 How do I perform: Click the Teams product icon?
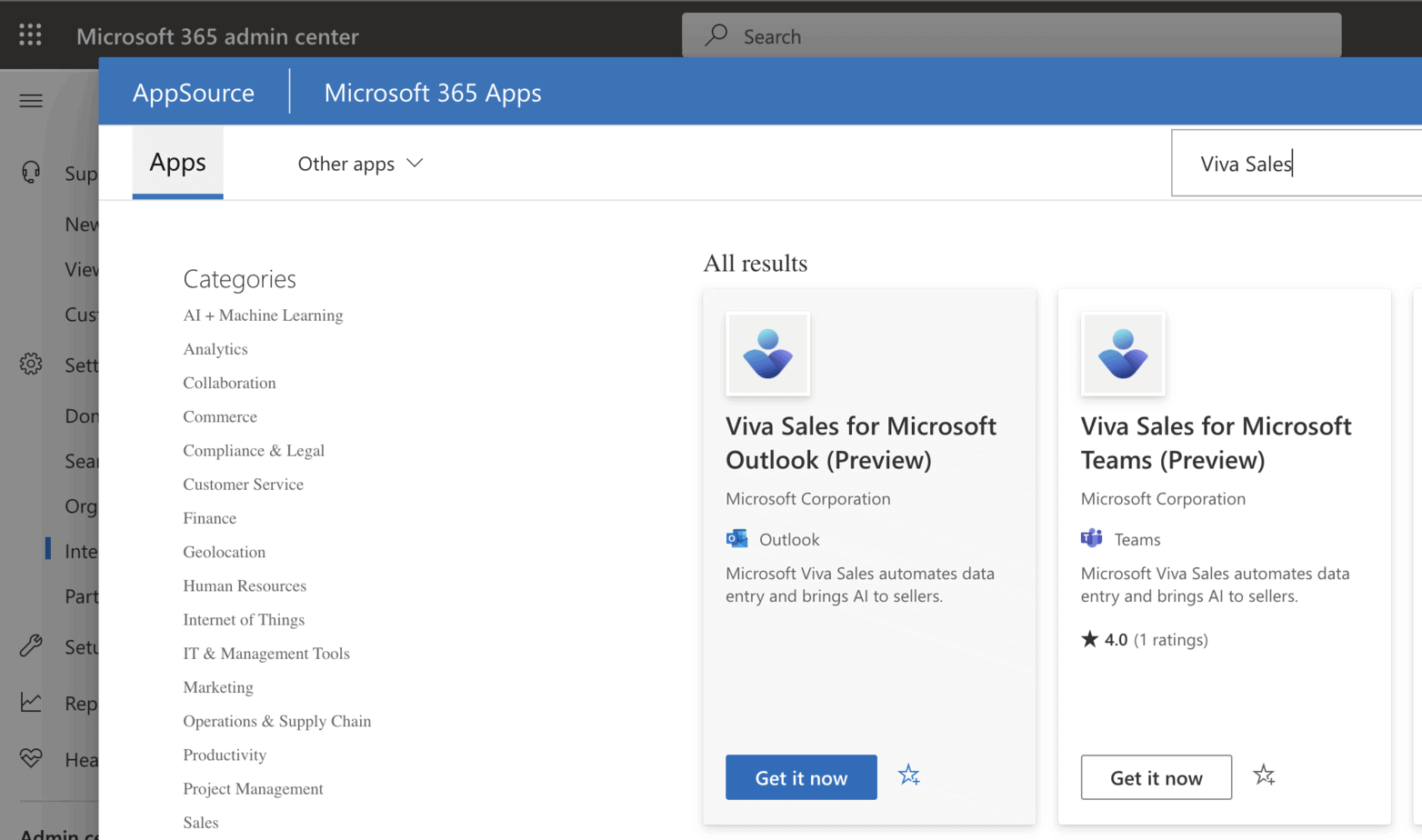[x=1091, y=539]
